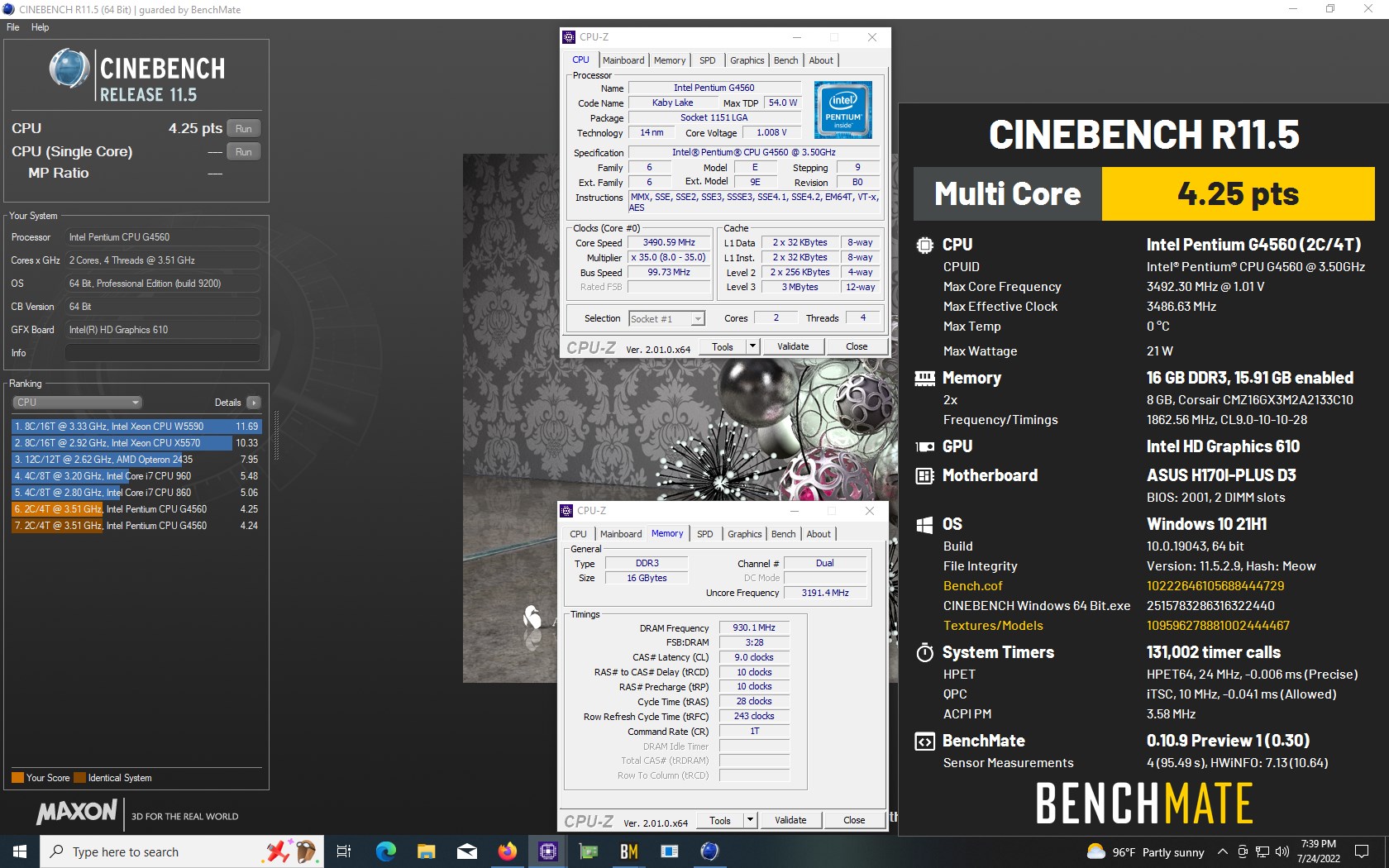This screenshot has width=1389, height=868.
Task: Select ranking row Xeon CPU W5590
Action: (136, 427)
